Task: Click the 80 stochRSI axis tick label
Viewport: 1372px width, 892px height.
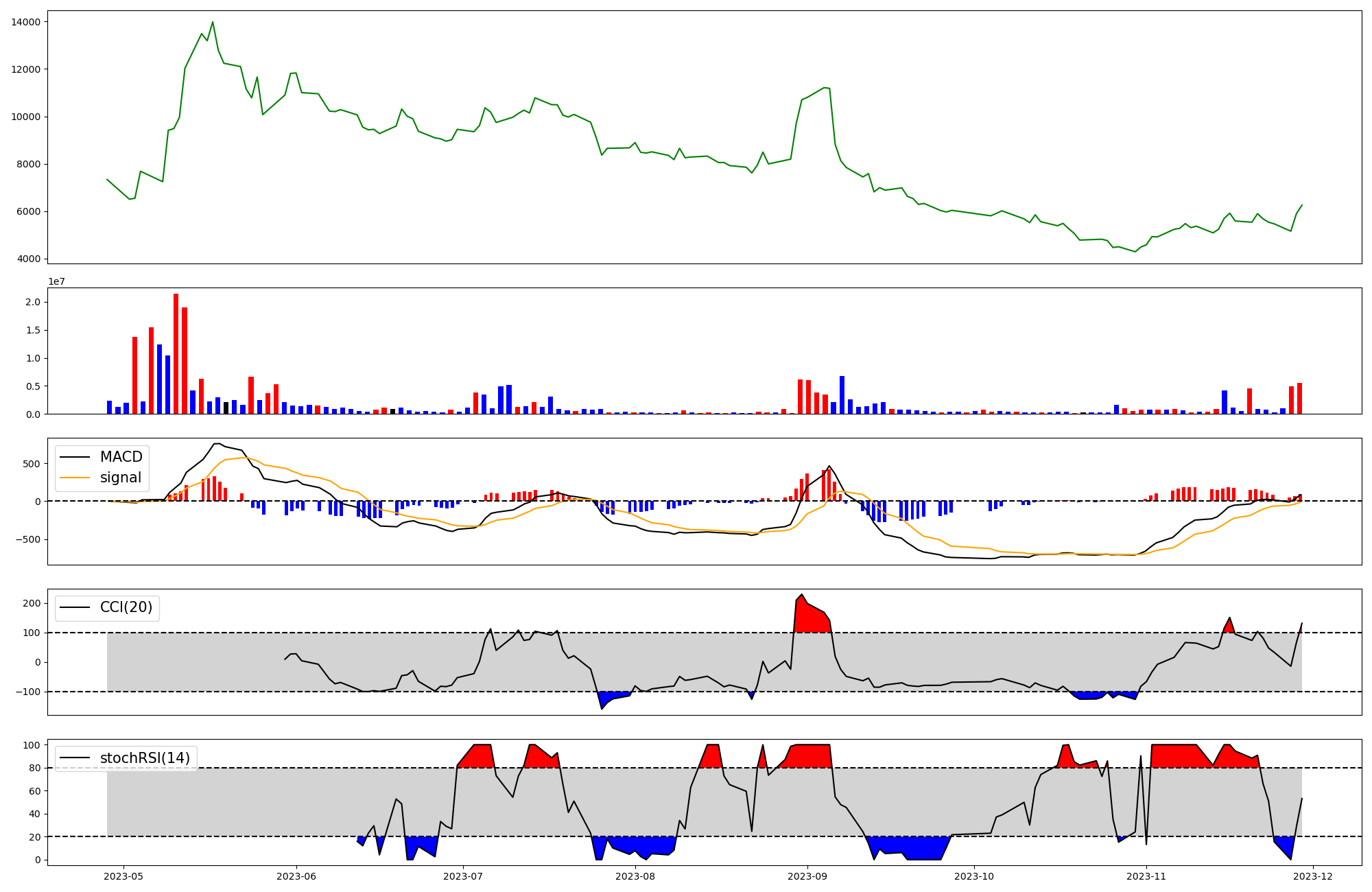Action: 34,768
